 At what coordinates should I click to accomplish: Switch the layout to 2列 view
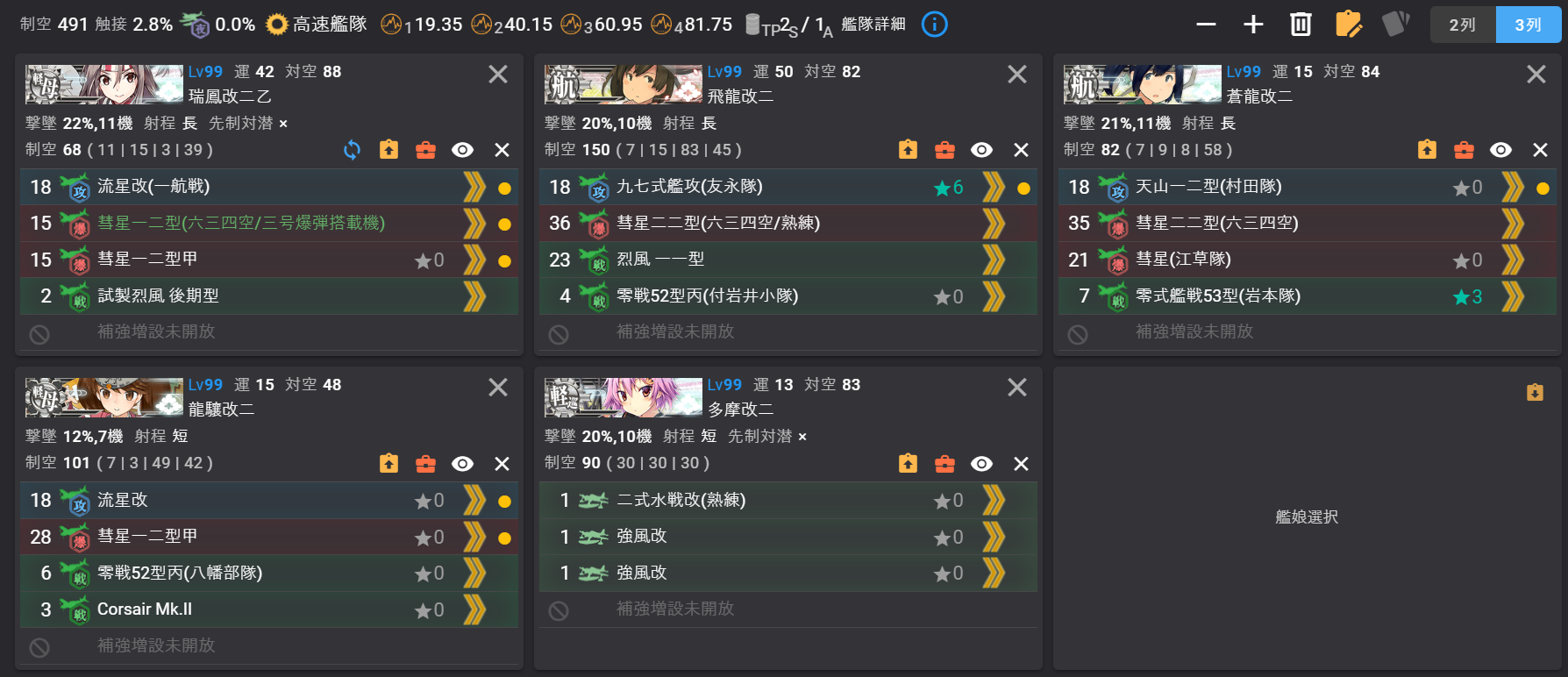[1464, 24]
